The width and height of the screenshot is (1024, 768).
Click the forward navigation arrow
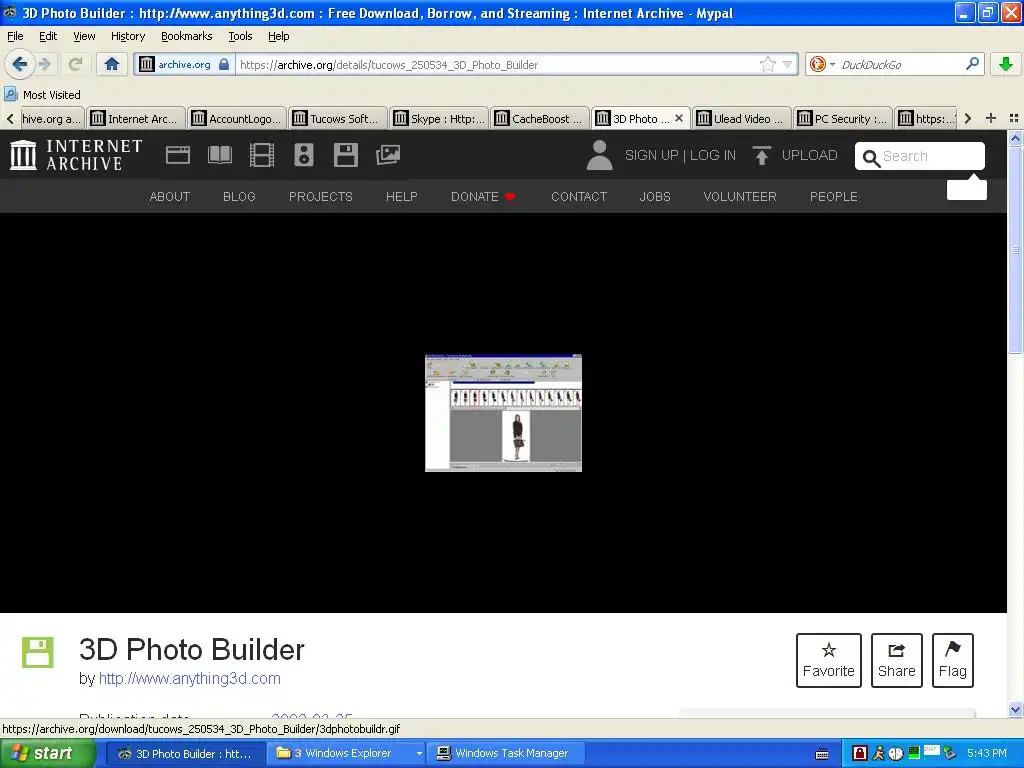(44, 64)
